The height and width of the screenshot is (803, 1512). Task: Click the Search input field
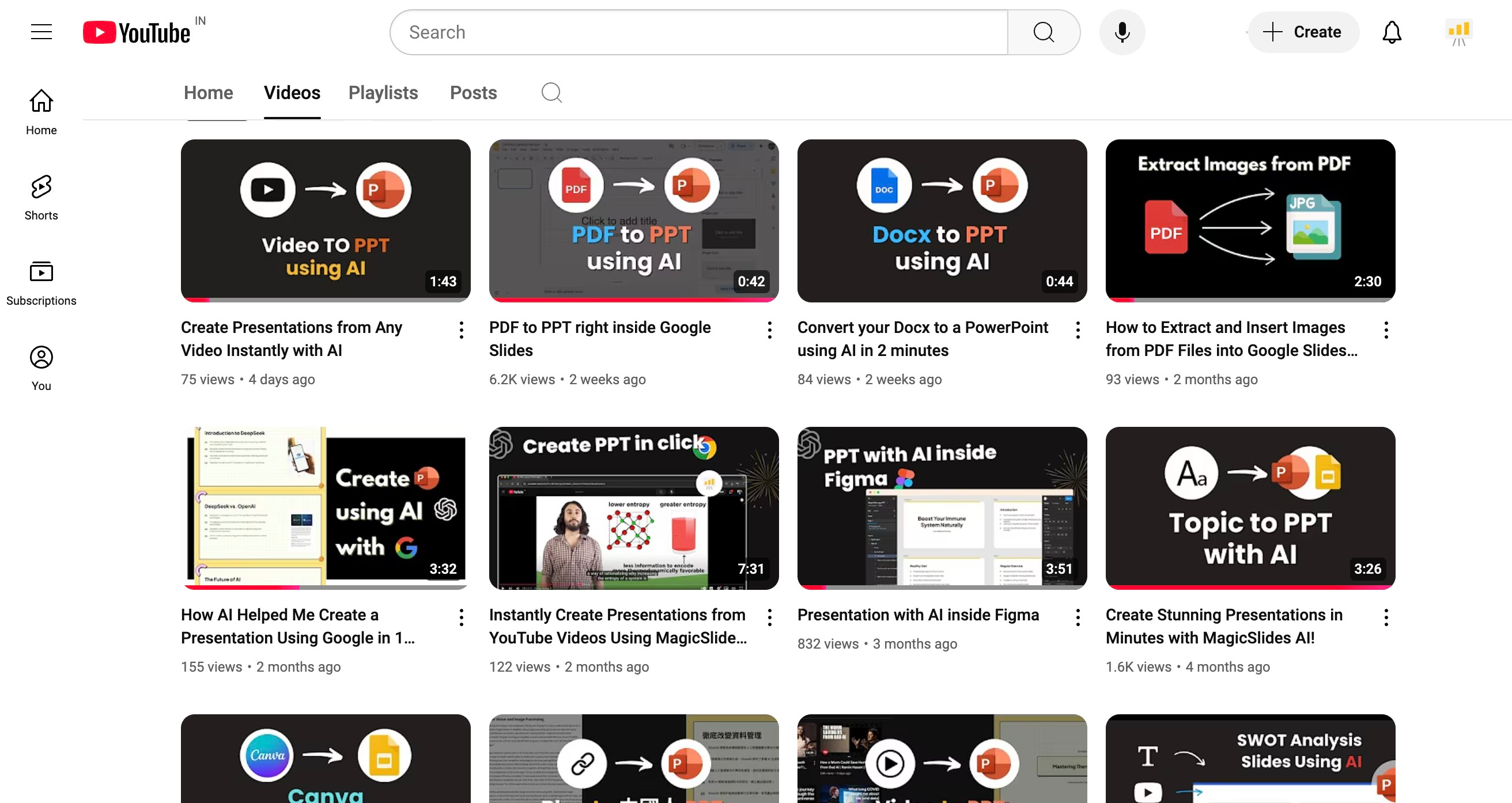(698, 32)
